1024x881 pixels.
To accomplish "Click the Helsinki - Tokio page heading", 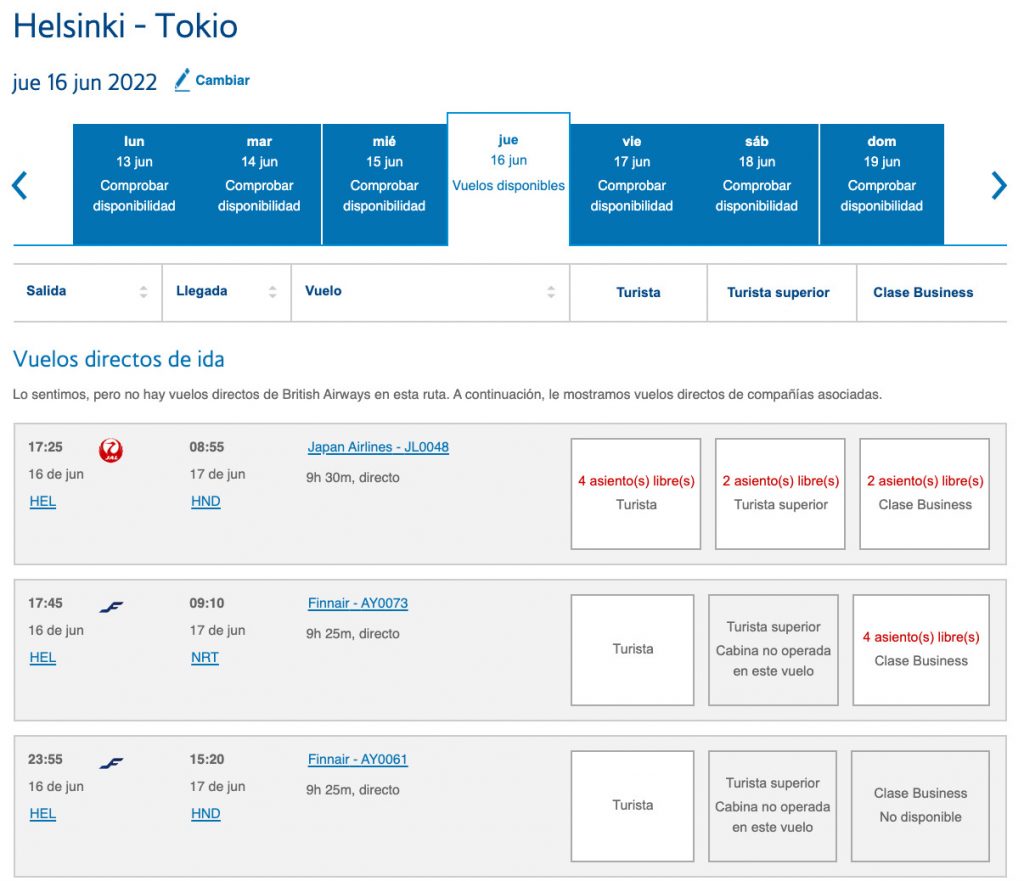I will [125, 26].
